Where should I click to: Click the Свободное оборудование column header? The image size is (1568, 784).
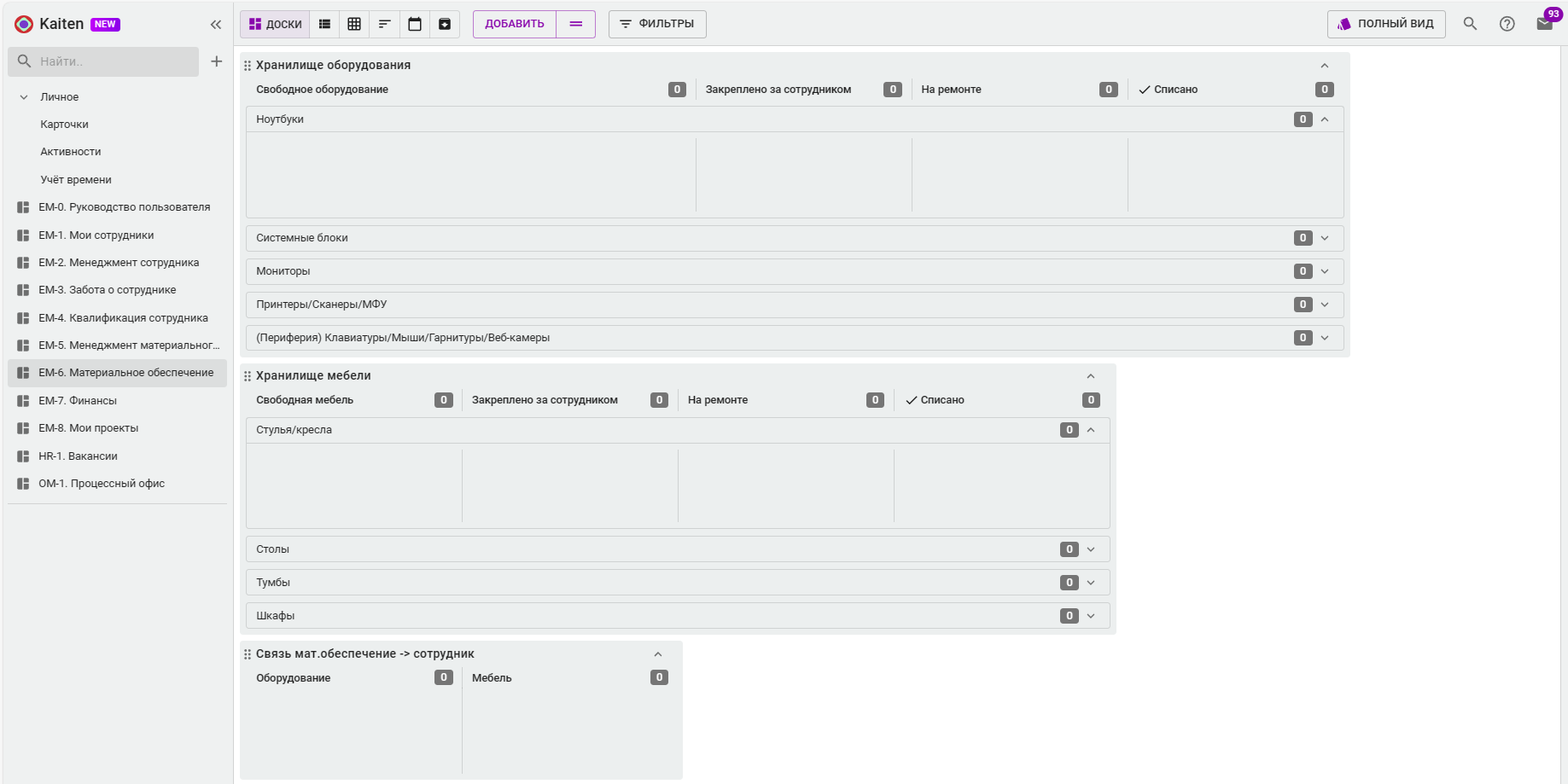coord(322,90)
